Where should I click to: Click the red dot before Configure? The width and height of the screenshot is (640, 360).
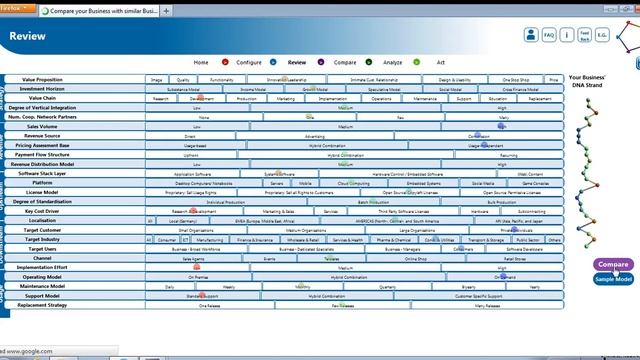(225, 62)
